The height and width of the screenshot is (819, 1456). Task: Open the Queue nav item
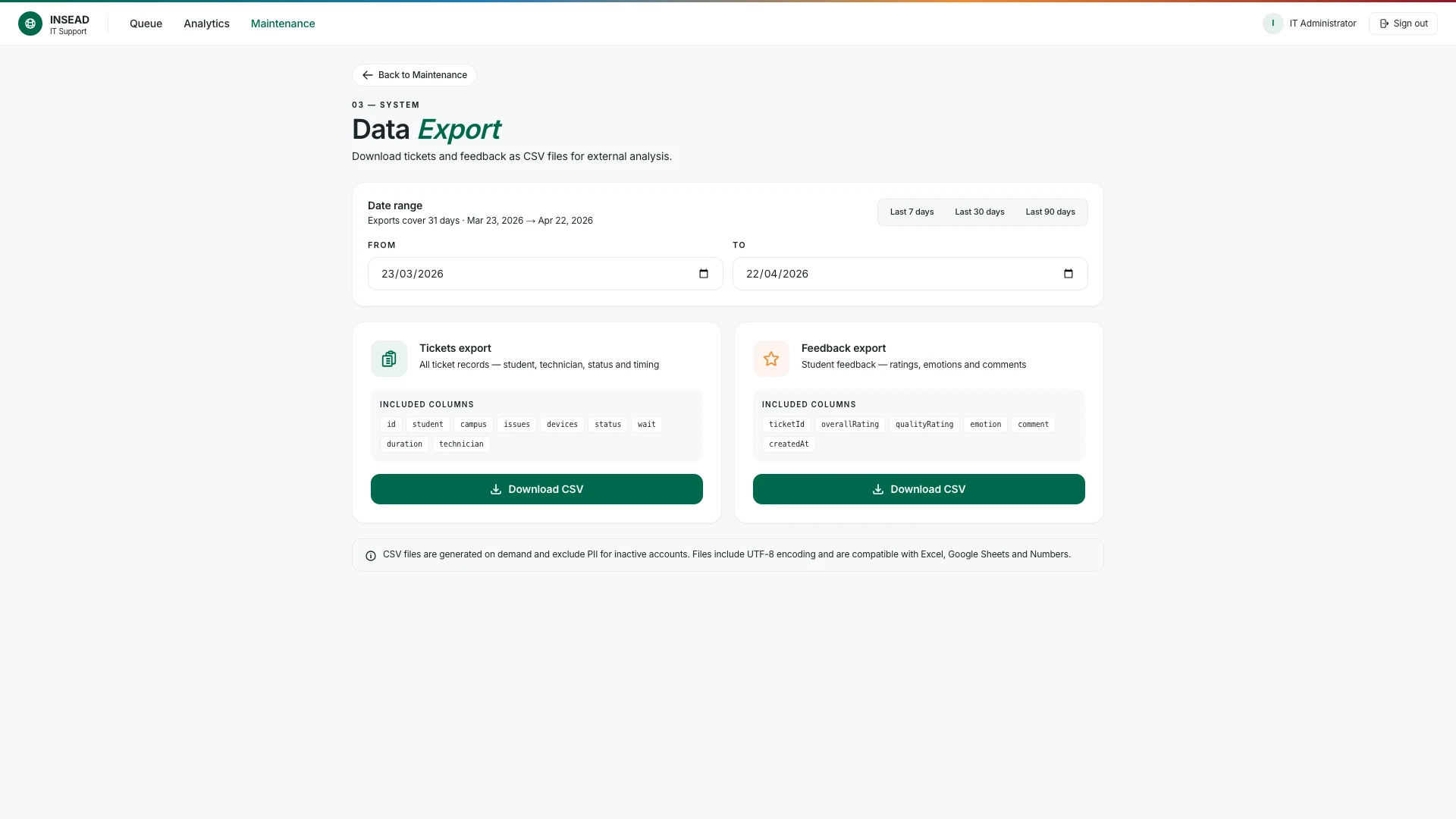tap(146, 24)
